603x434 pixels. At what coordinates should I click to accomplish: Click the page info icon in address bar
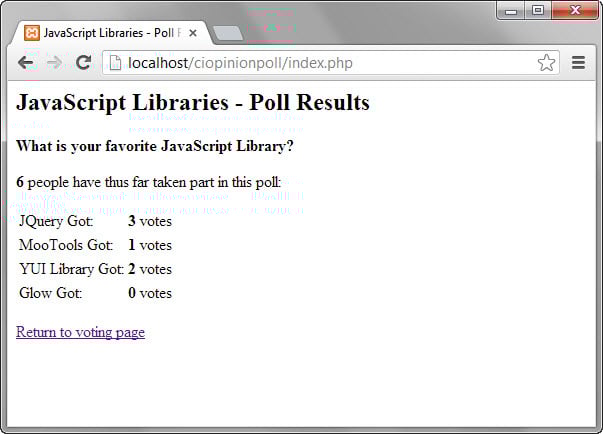[x=115, y=63]
